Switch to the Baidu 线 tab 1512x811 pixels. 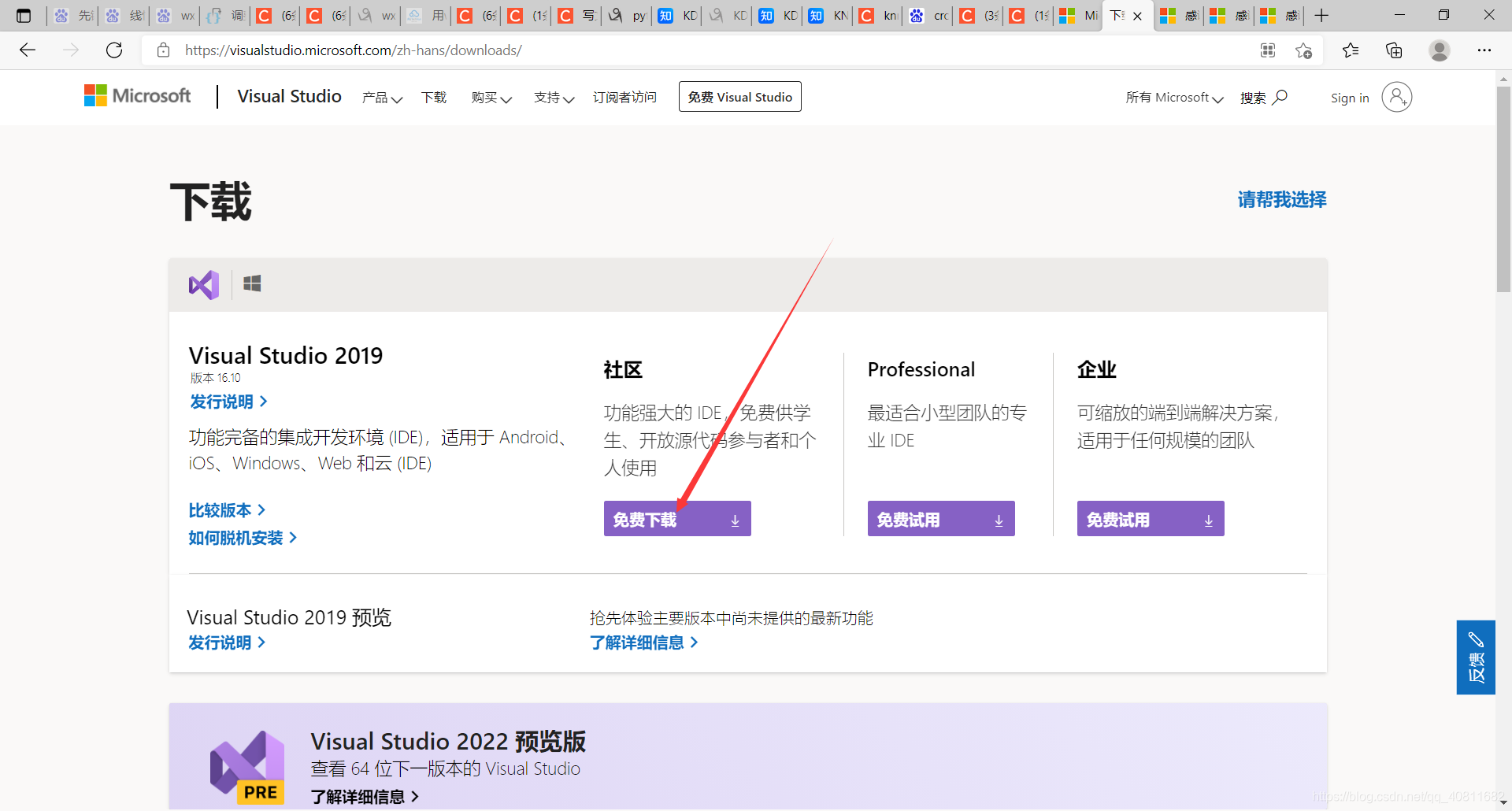point(124,16)
